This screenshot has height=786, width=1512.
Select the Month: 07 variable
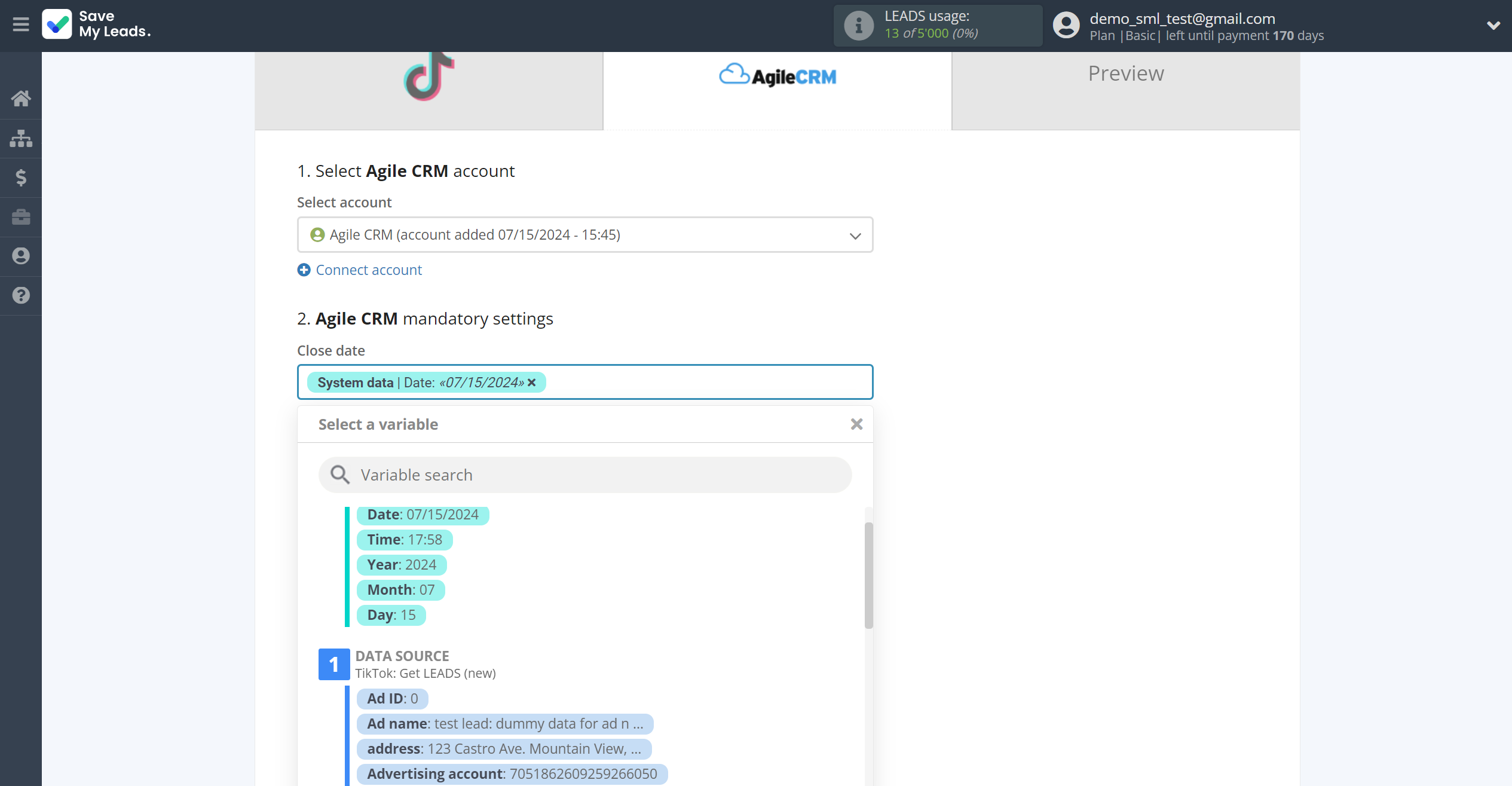click(400, 590)
